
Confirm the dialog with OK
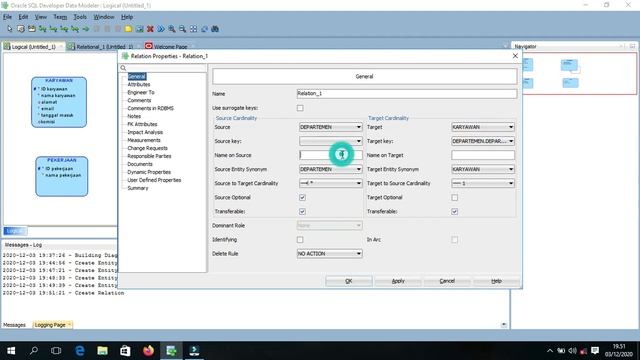(x=349, y=281)
